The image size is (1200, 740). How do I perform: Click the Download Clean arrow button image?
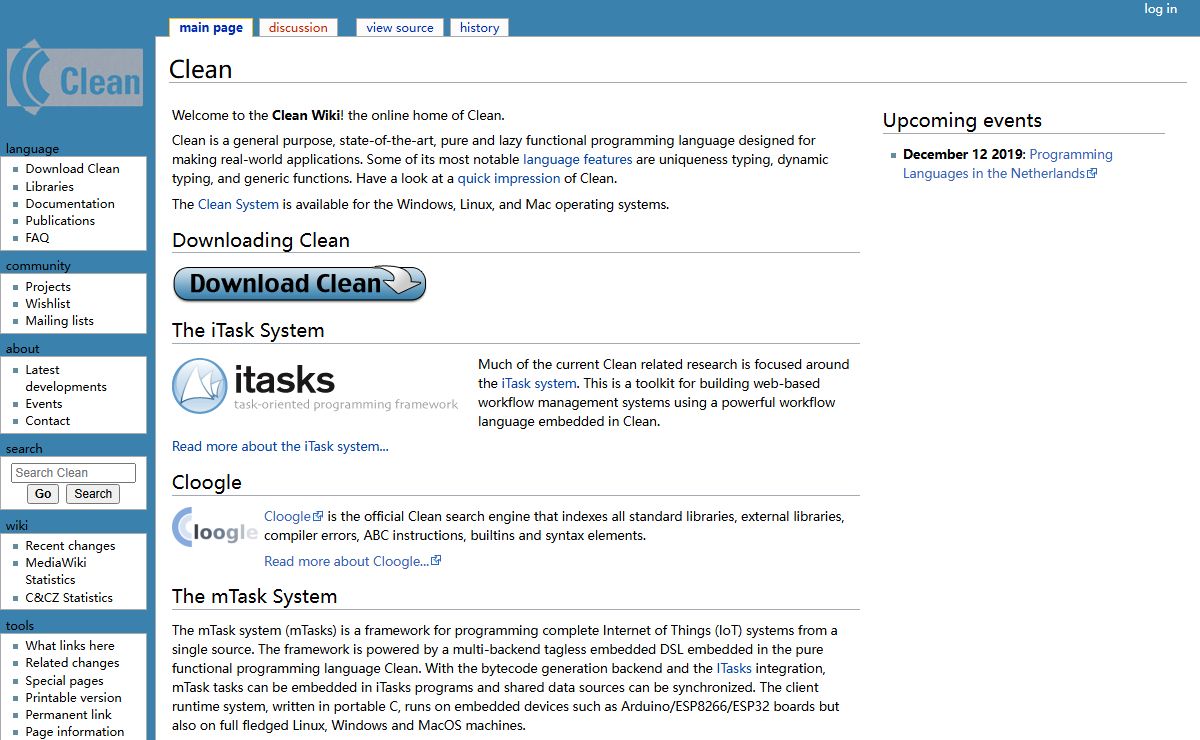[x=299, y=284]
